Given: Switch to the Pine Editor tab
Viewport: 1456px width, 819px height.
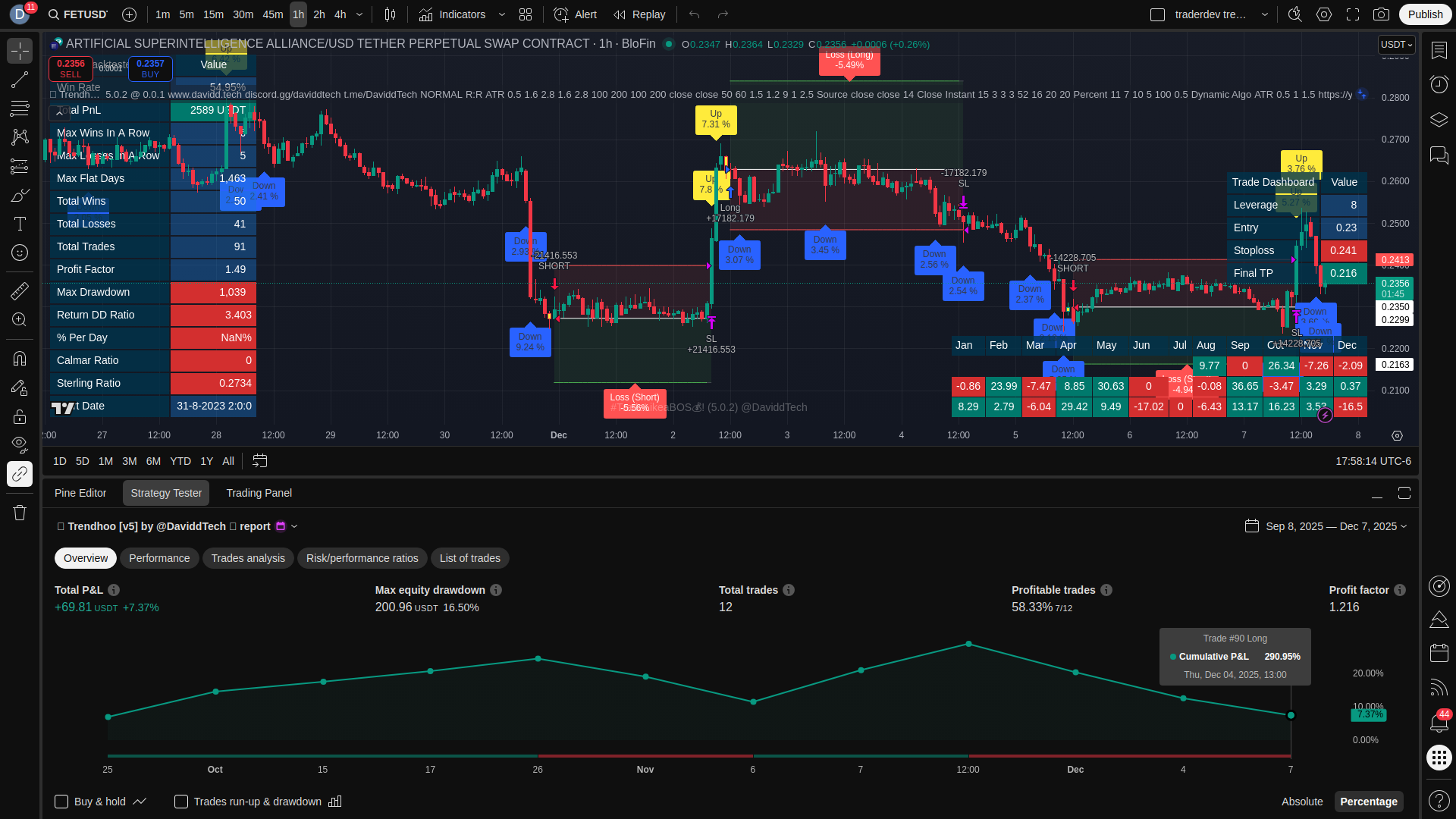Looking at the screenshot, I should pyautogui.click(x=80, y=493).
